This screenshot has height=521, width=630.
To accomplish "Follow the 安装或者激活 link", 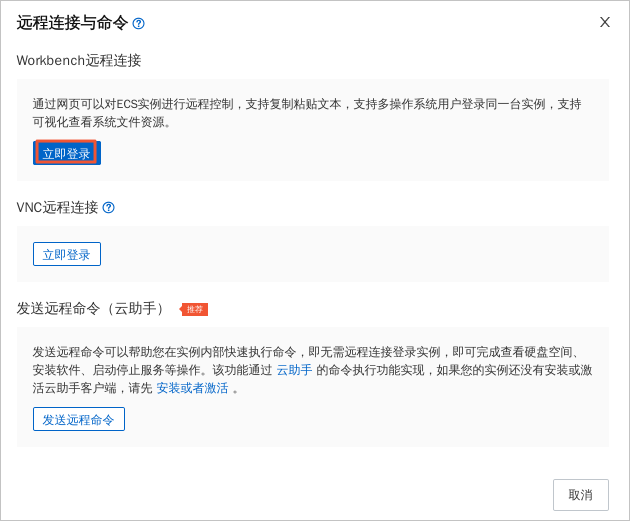I will (192, 388).
